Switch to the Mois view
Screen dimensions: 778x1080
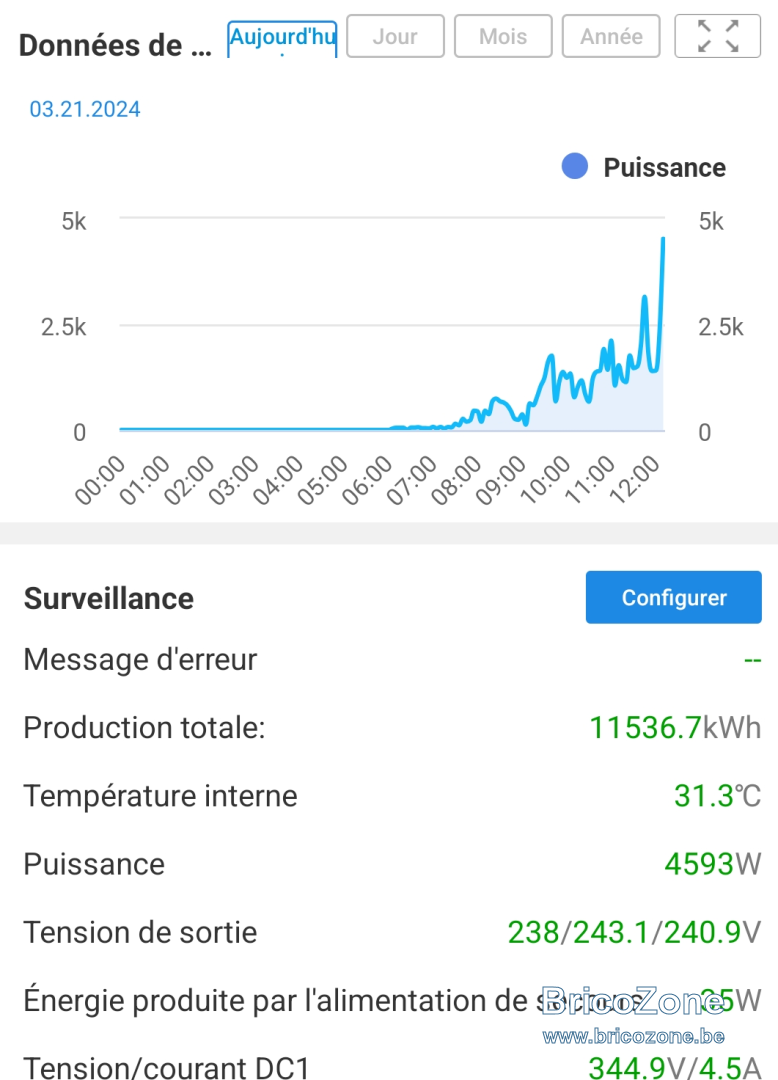[503, 36]
